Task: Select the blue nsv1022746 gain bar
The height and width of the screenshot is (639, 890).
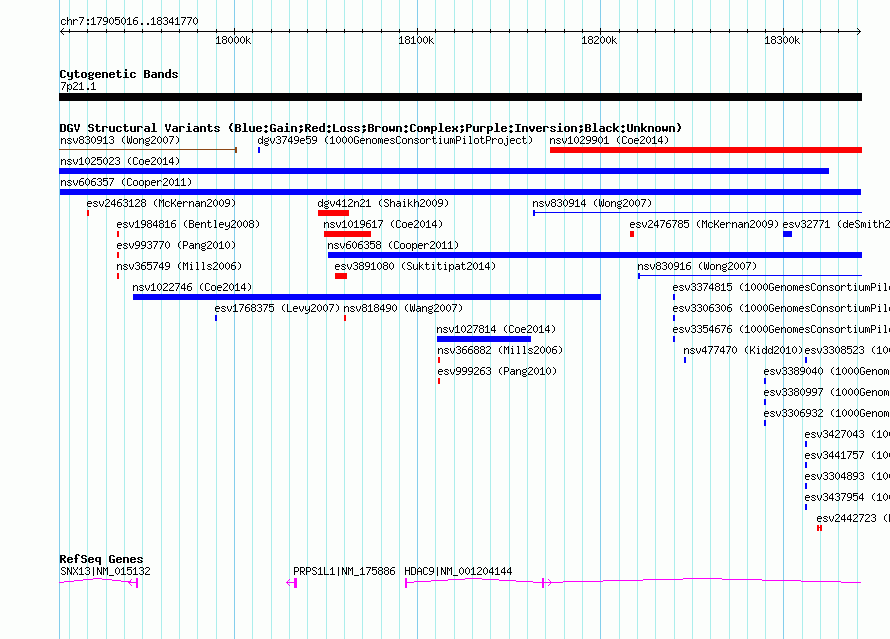Action: click(x=367, y=297)
